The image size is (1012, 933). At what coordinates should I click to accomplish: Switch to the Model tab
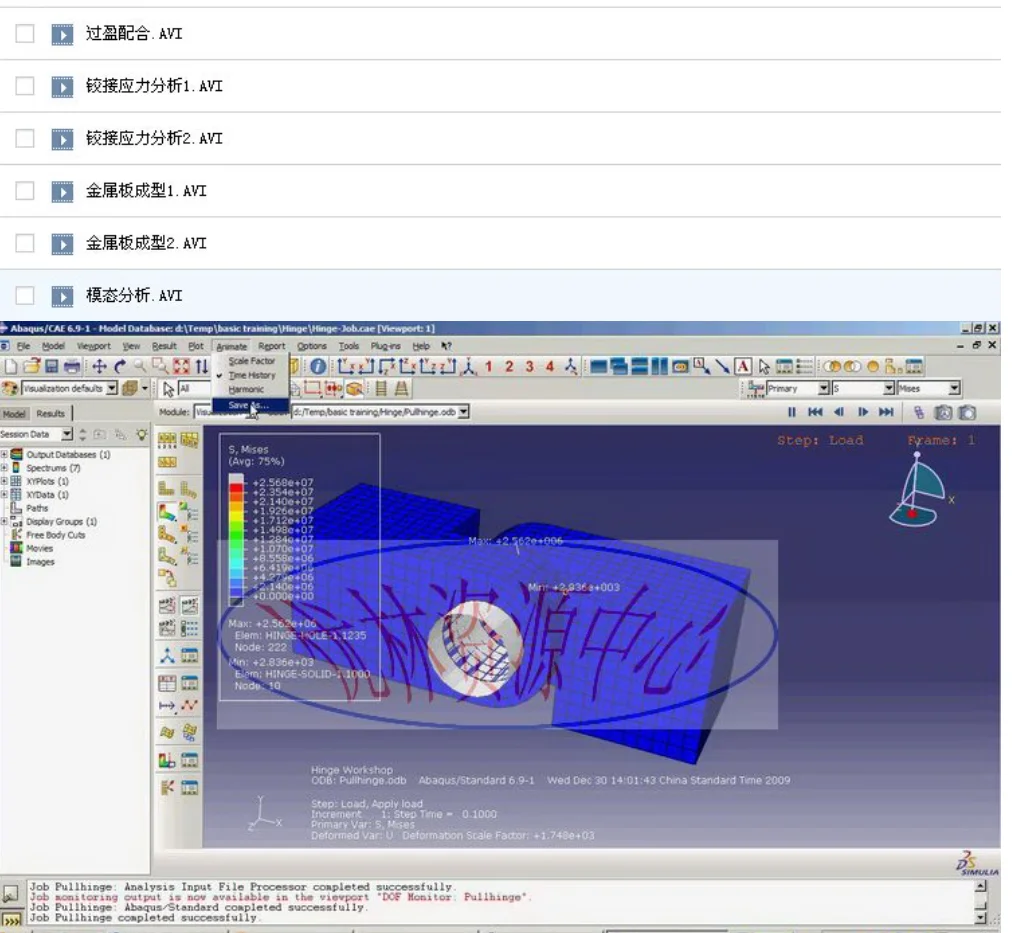point(14,414)
